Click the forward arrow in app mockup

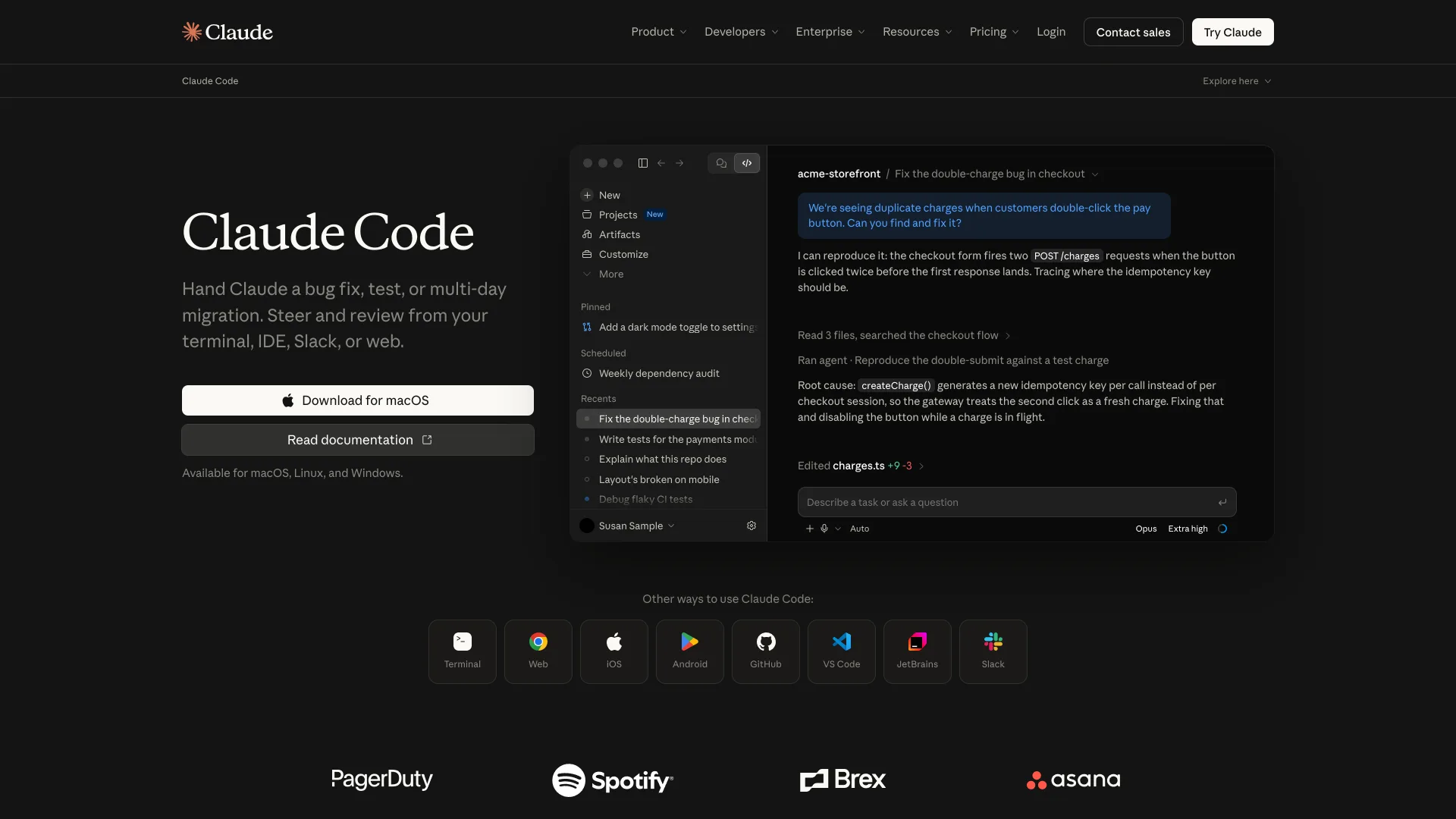point(679,163)
